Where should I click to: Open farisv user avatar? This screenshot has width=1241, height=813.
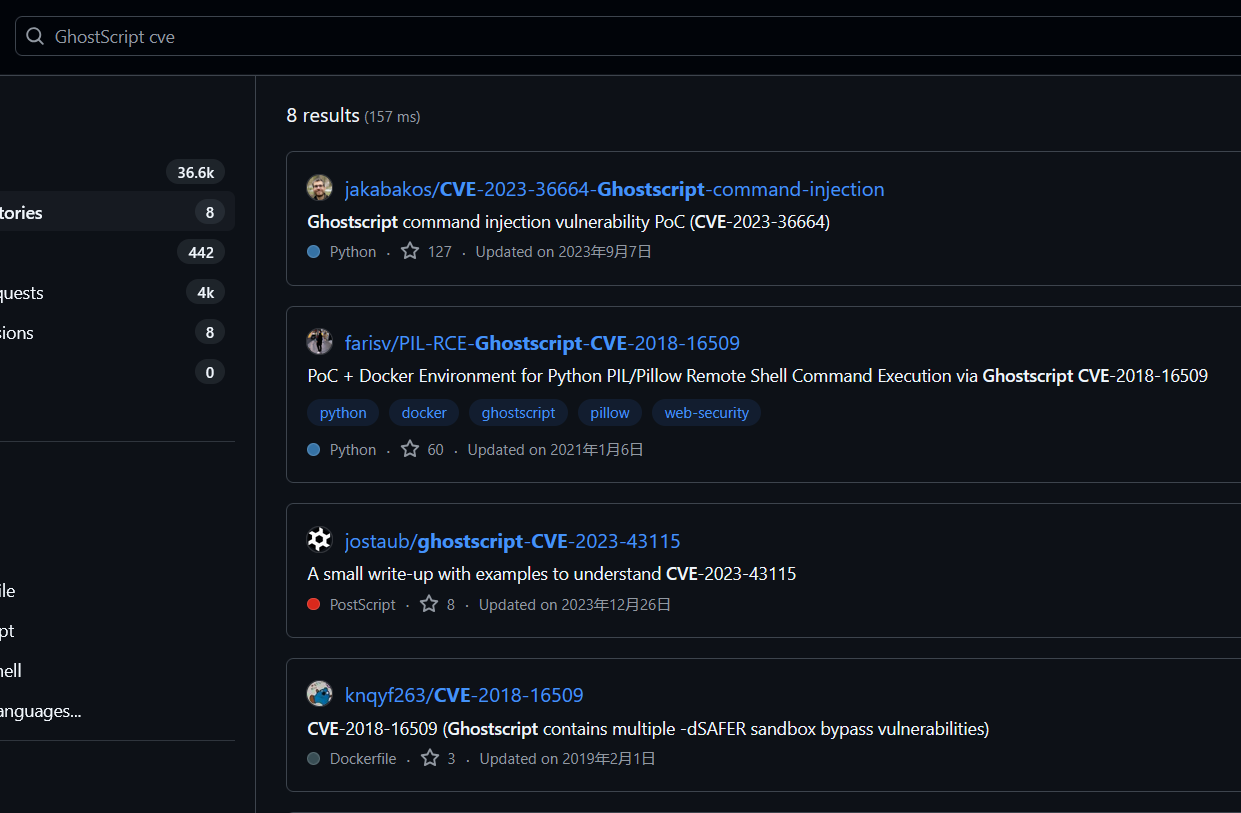(319, 342)
